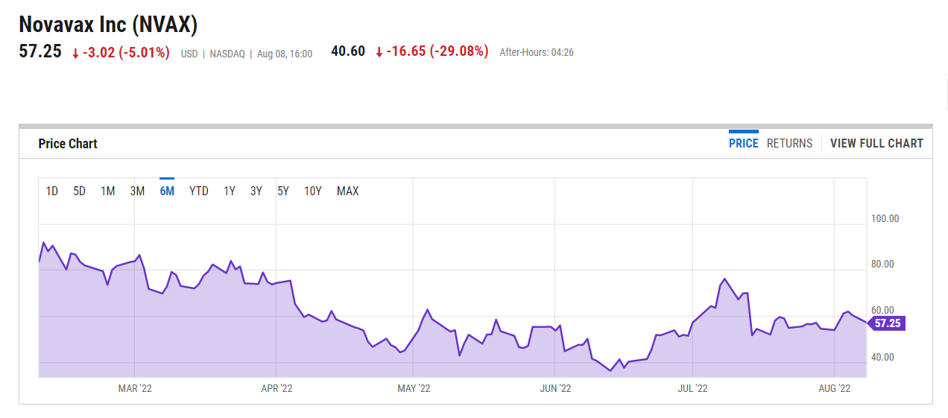Click the After-Hours: 04:26 label
The width and height of the screenshot is (948, 418).
point(536,53)
